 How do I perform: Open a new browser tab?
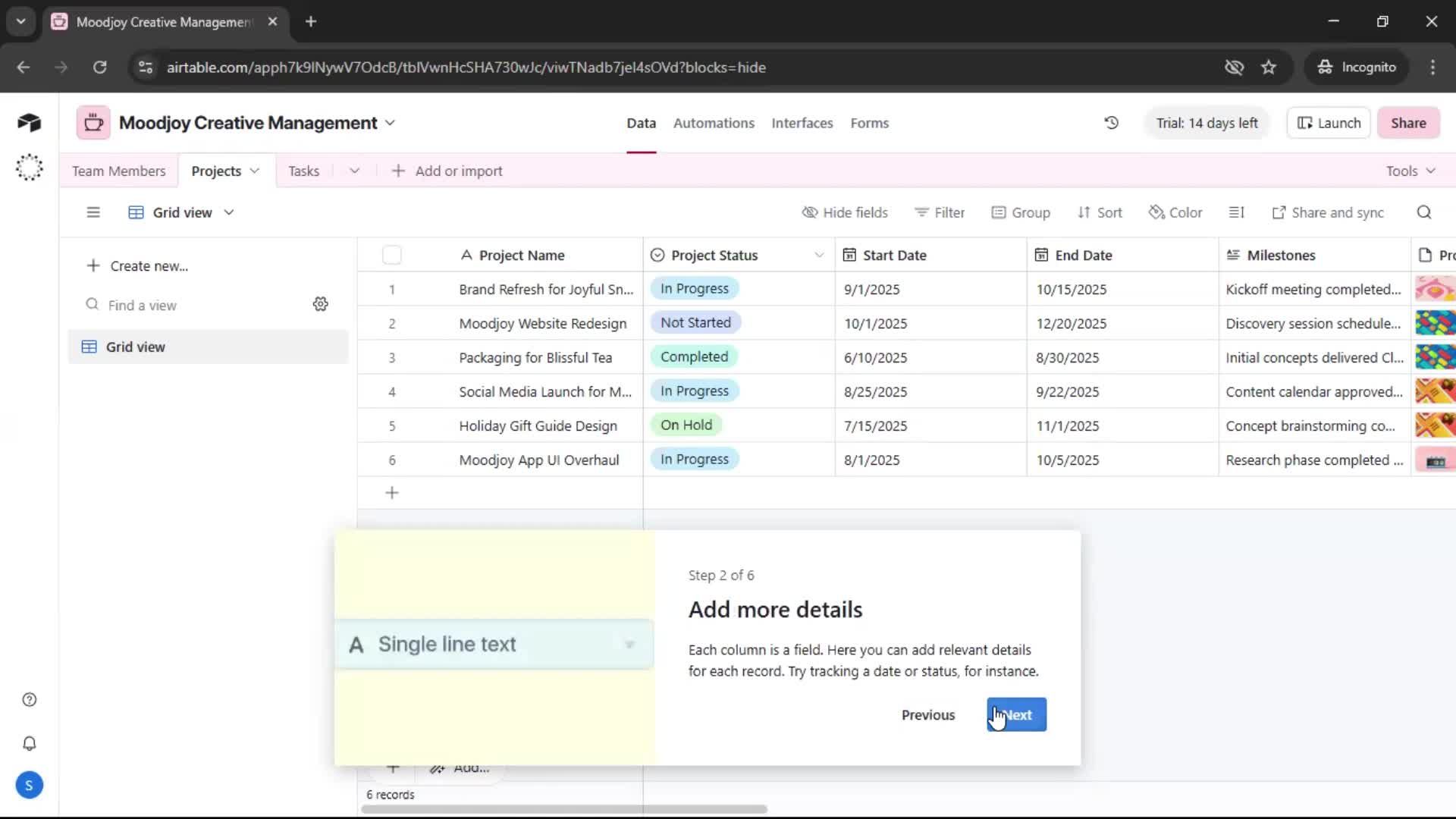coord(311,22)
